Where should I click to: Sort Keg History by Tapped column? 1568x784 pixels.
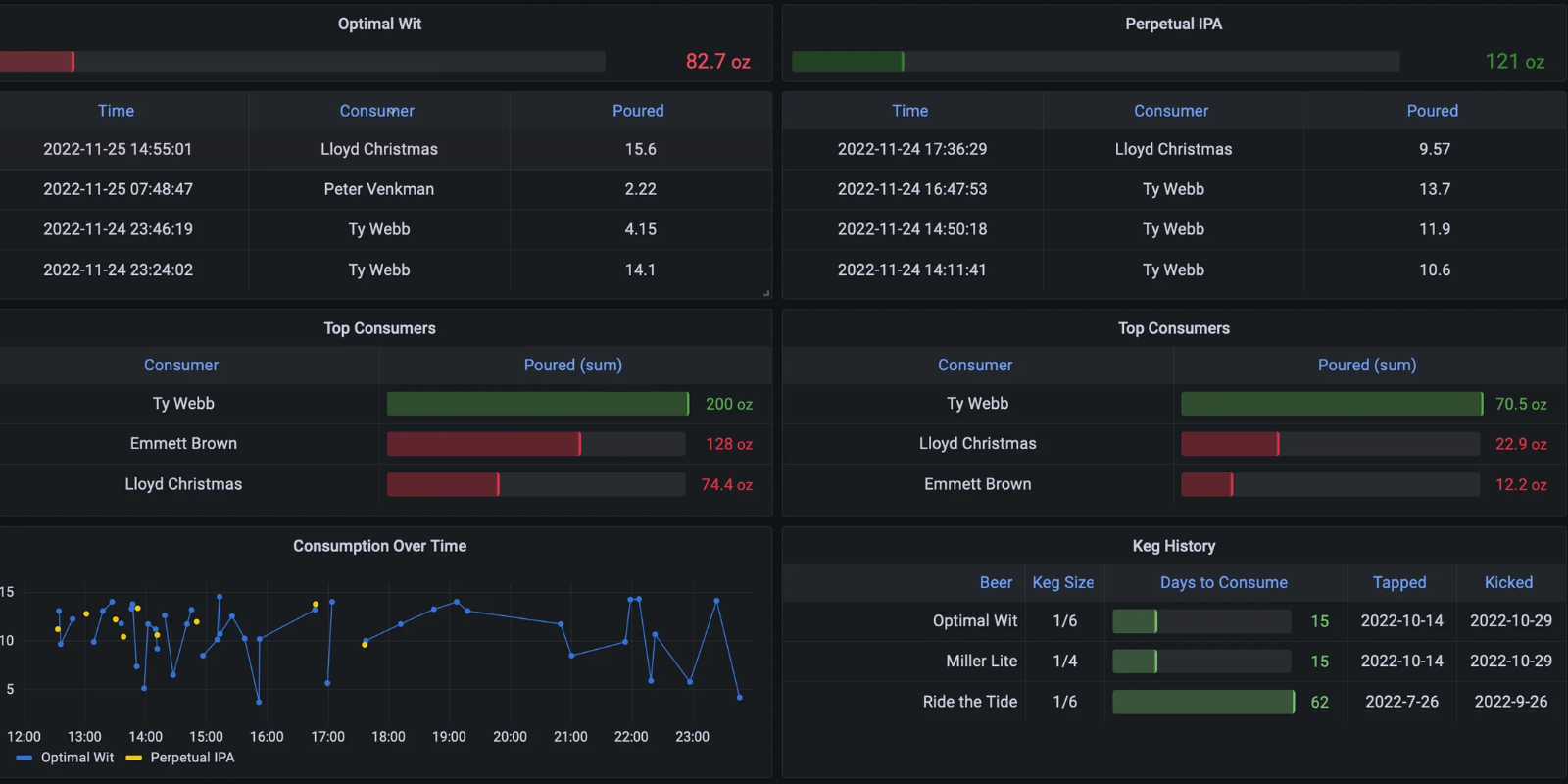click(x=1398, y=582)
